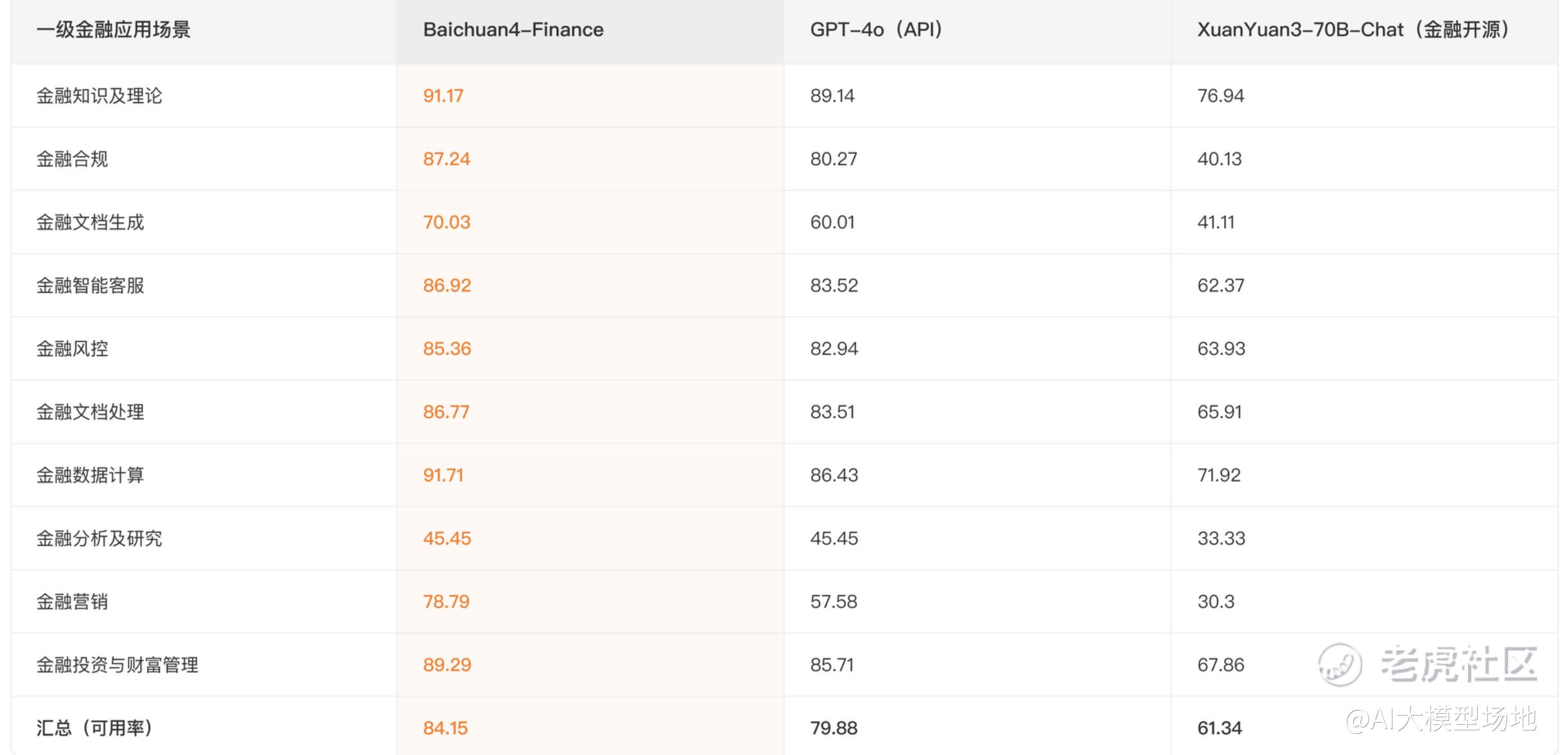Select the 金融合规 row label
The height and width of the screenshot is (755, 1568).
(72, 159)
